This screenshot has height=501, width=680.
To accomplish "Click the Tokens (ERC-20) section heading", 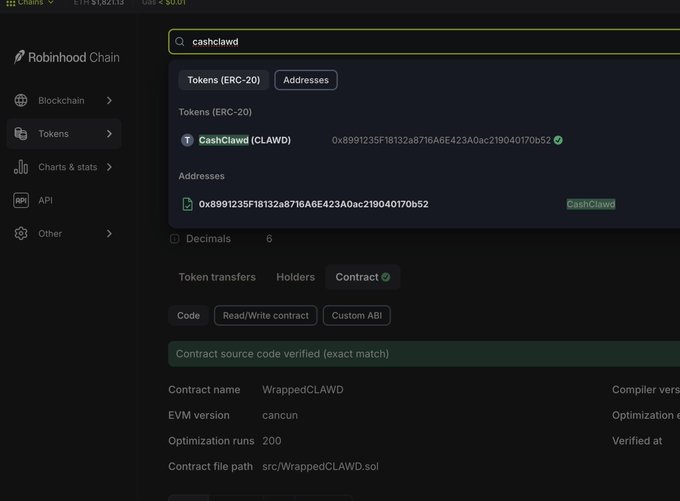I will tap(215, 112).
